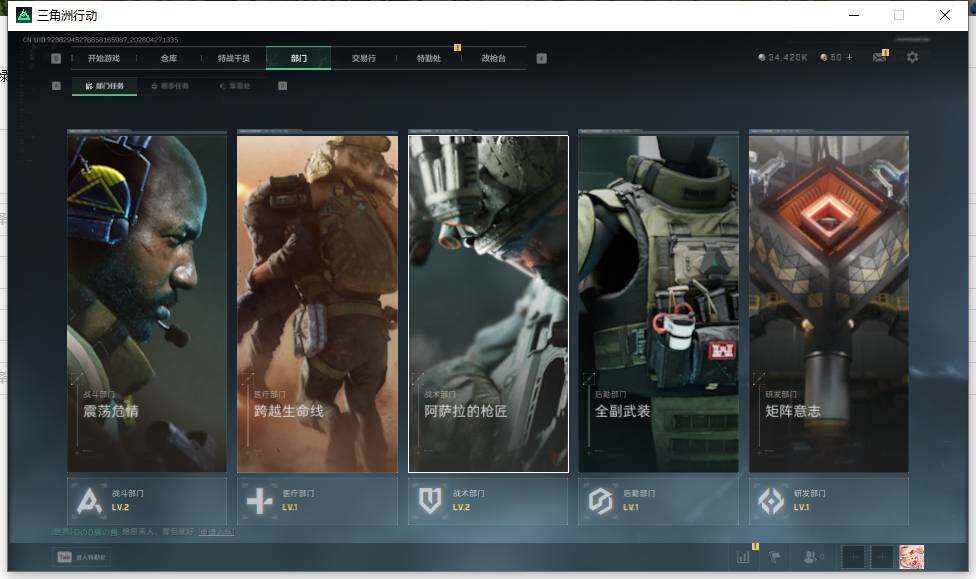Viewport: 976px width, 579px height.
Task: Click the combat department arrow emblem icon
Action: 89,501
